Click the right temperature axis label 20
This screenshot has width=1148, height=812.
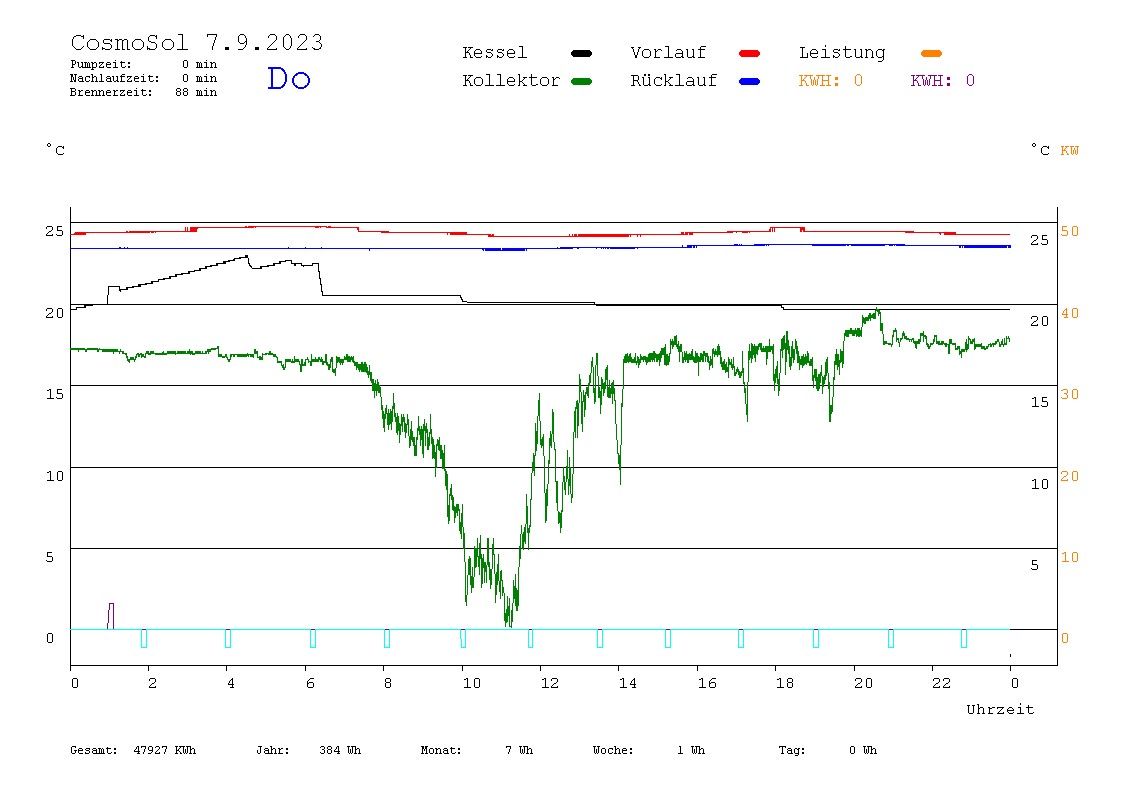tap(1039, 321)
